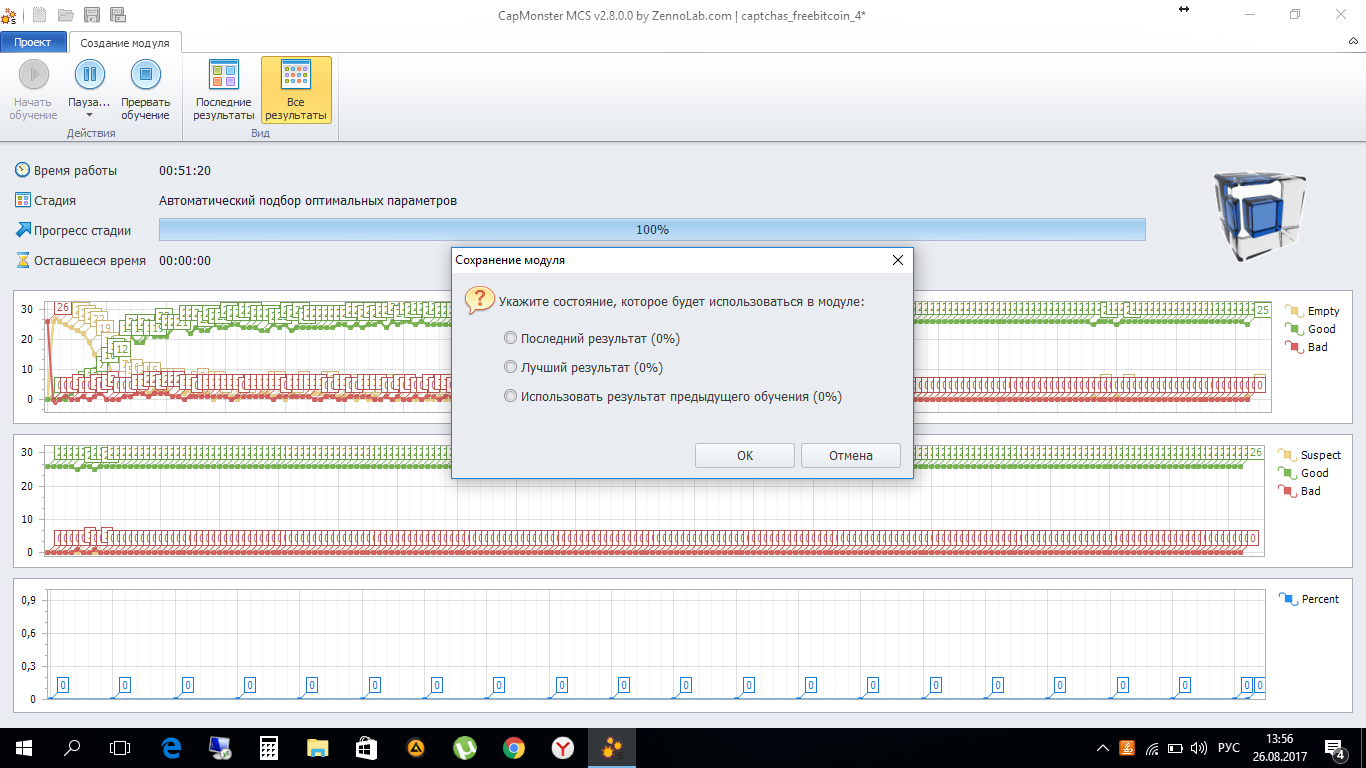
Task: Click the save-all icon in title bar
Action: pos(118,14)
